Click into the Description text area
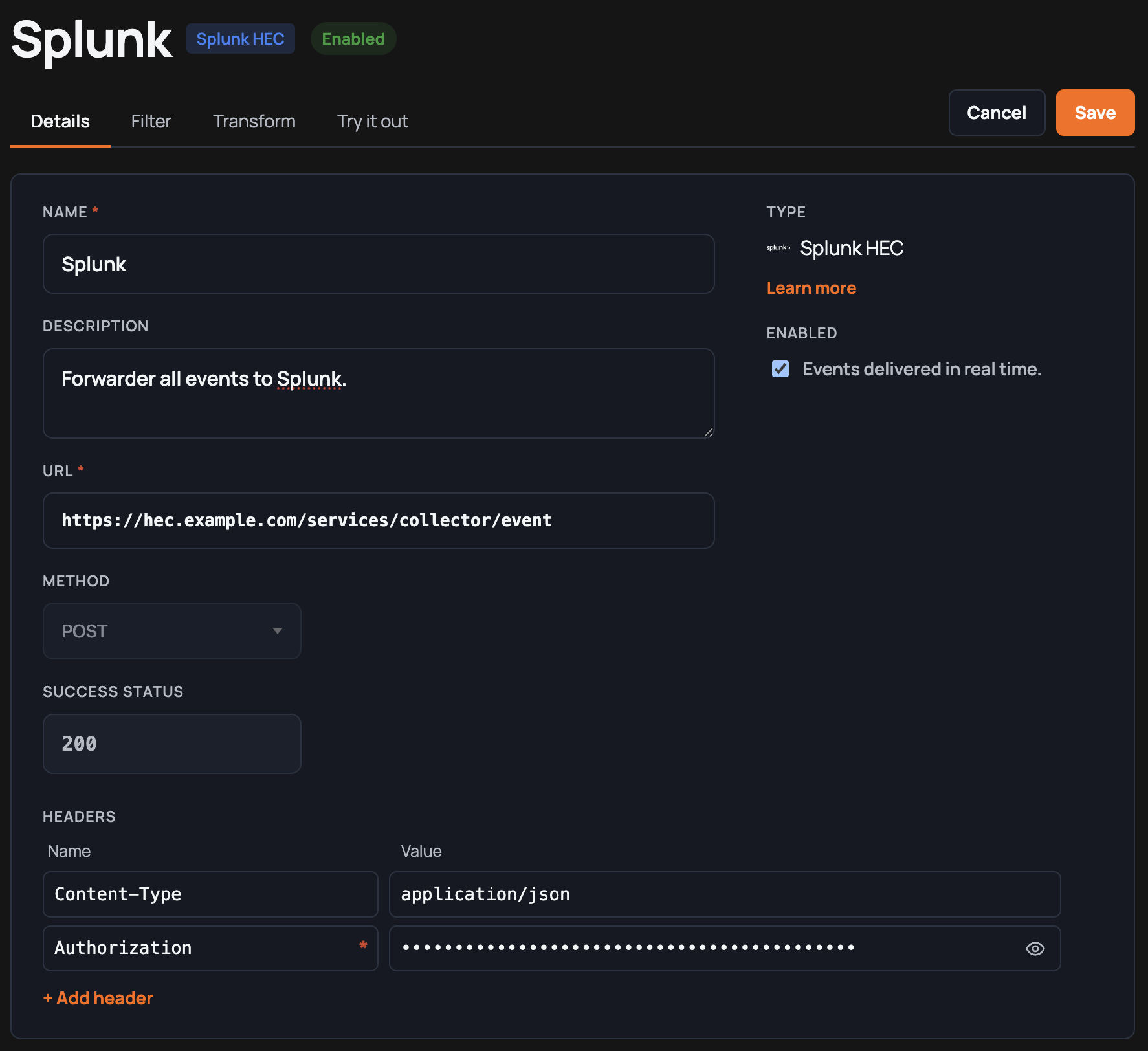 pos(379,393)
